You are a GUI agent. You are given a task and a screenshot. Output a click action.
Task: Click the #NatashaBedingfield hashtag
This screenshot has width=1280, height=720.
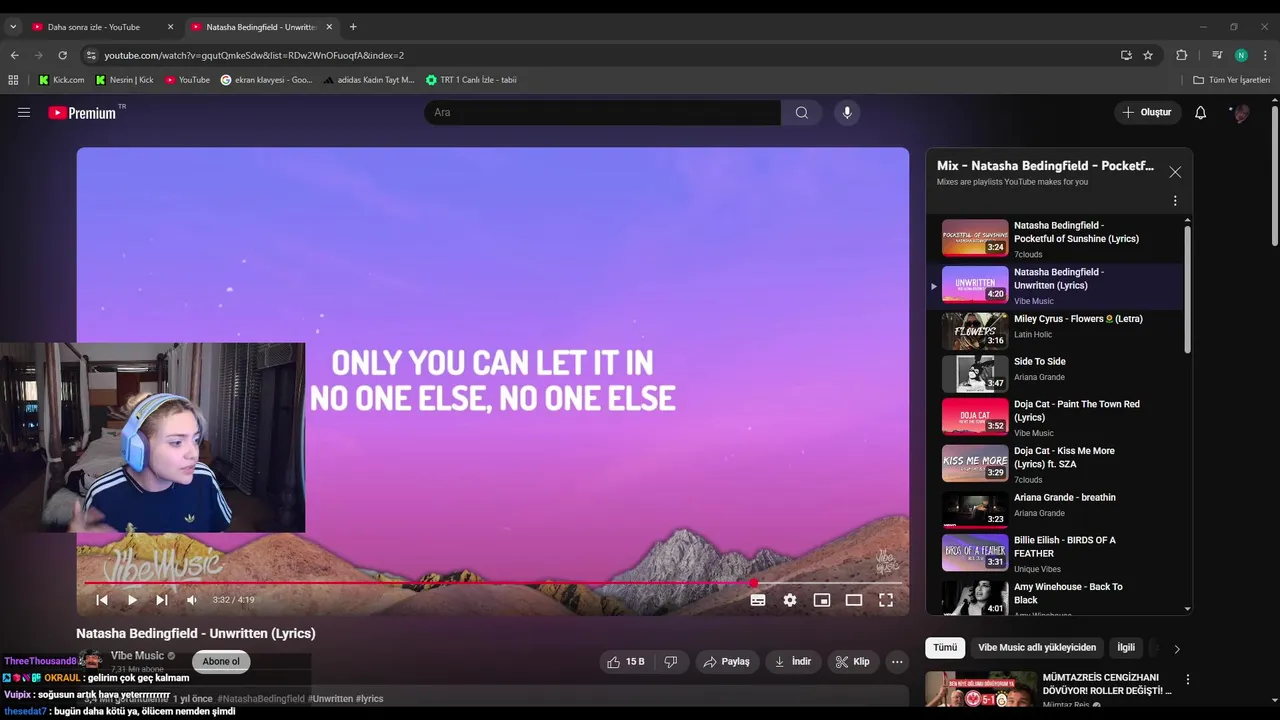261,699
